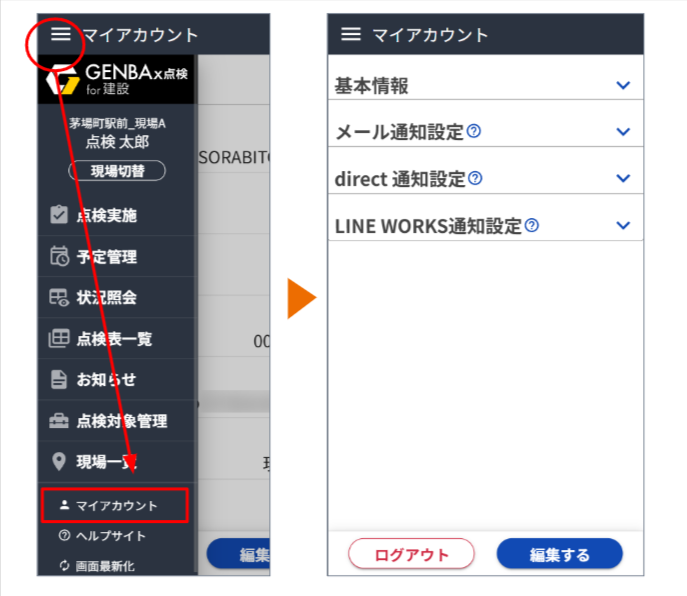The image size is (687, 596).
Task: Click the 予定管理 calendar clock icon
Action: click(59, 256)
